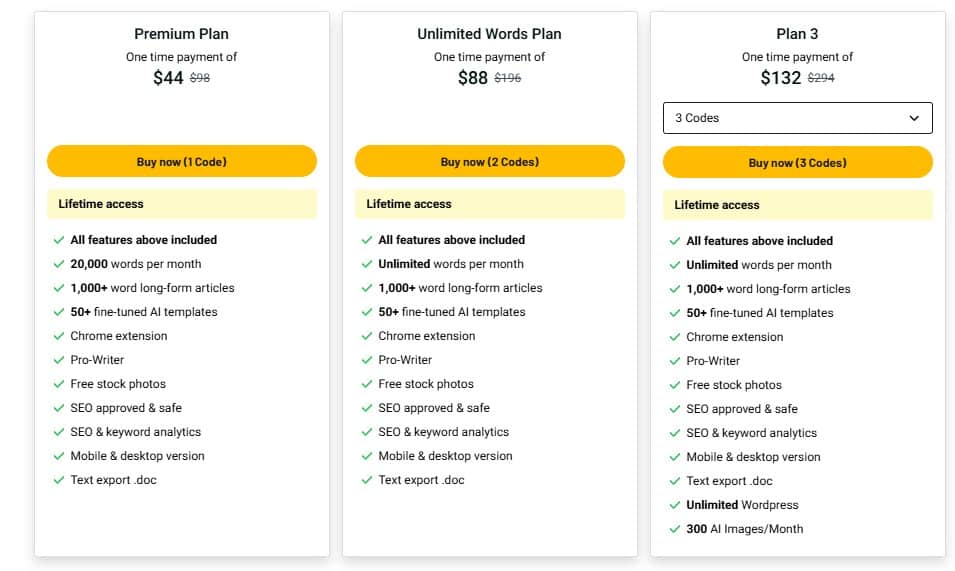Click Lifetime access banner in Plan 3
This screenshot has width=955, height=571.
(x=797, y=205)
